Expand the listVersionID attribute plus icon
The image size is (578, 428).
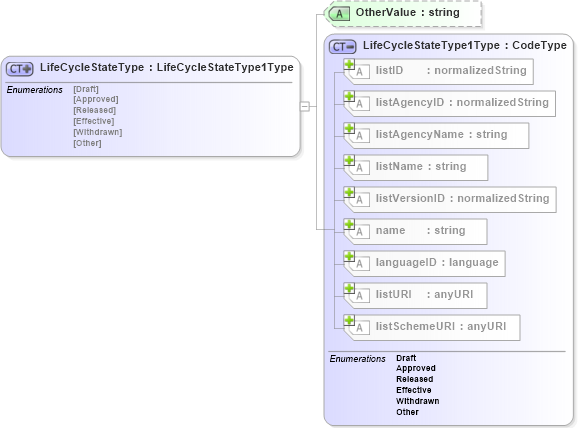(x=349, y=192)
